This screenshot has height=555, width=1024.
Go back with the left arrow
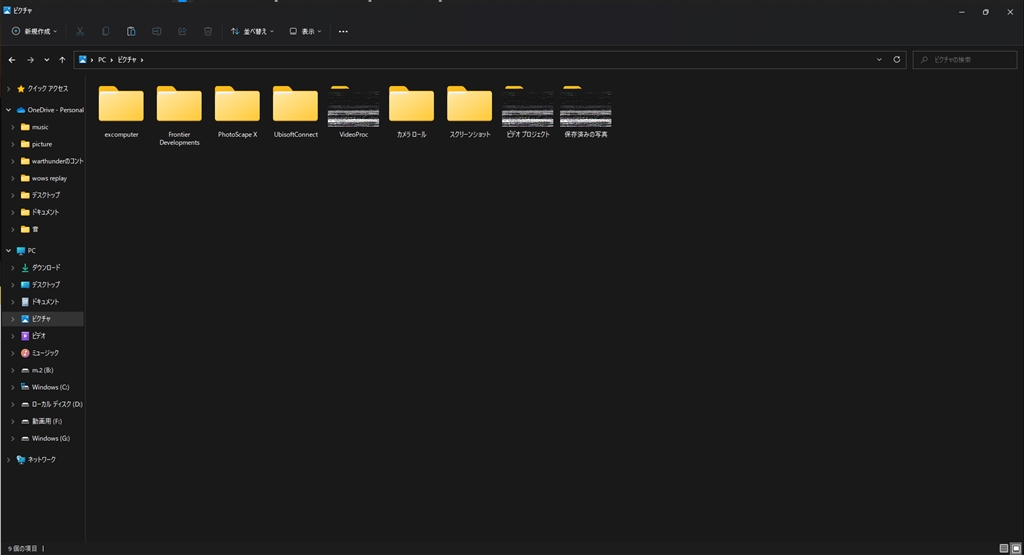coord(12,59)
